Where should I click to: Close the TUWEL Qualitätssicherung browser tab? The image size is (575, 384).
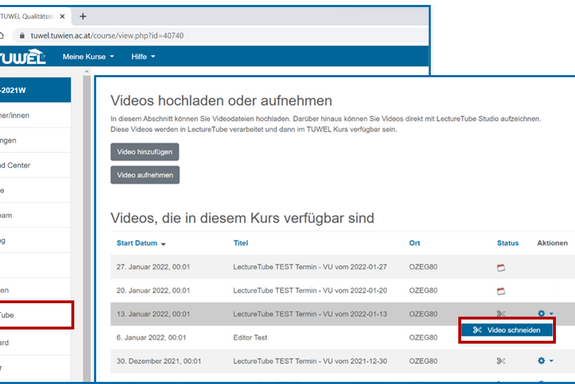click(x=62, y=17)
